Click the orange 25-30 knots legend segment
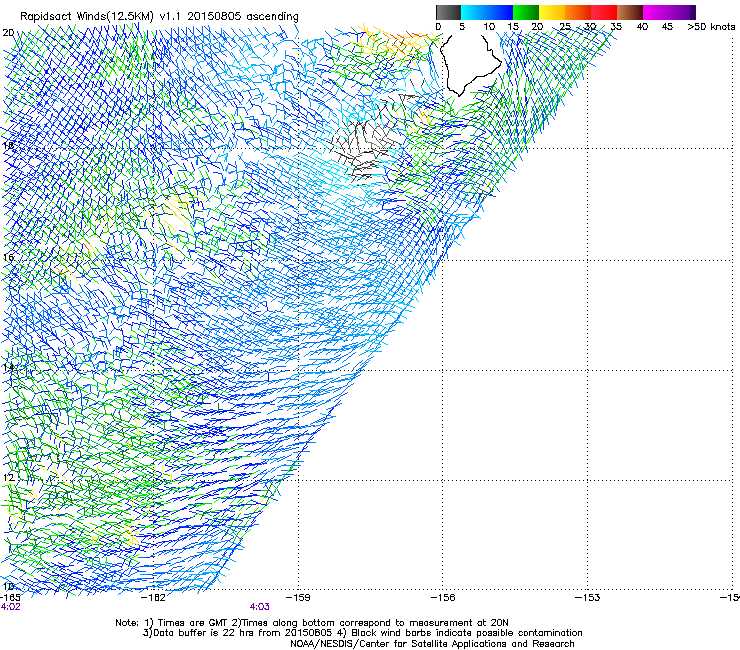 578,12
